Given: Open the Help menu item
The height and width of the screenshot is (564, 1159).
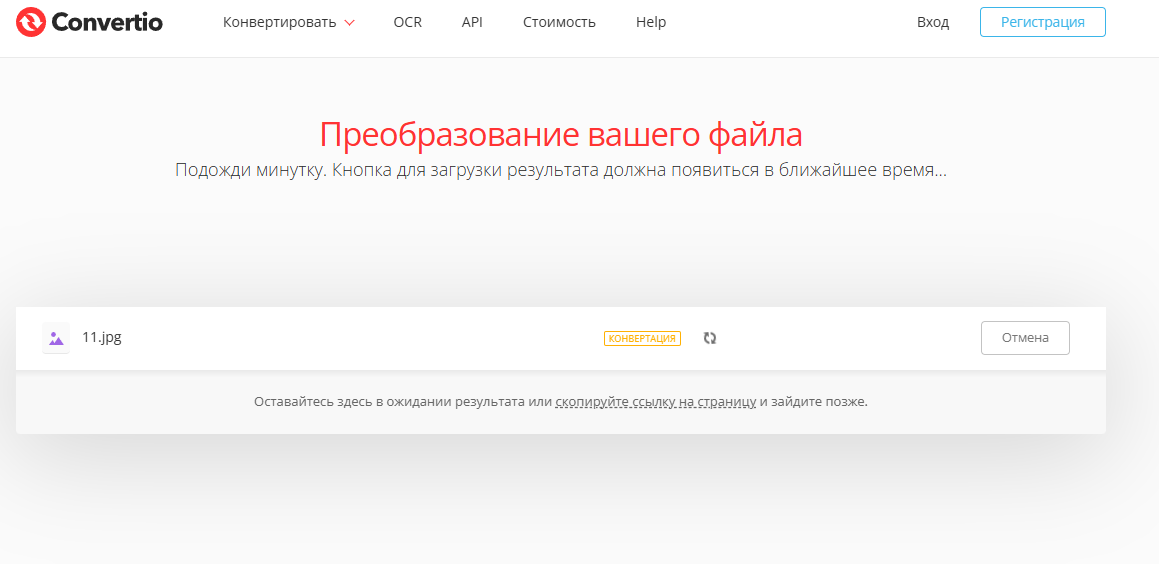Looking at the screenshot, I should tap(650, 22).
